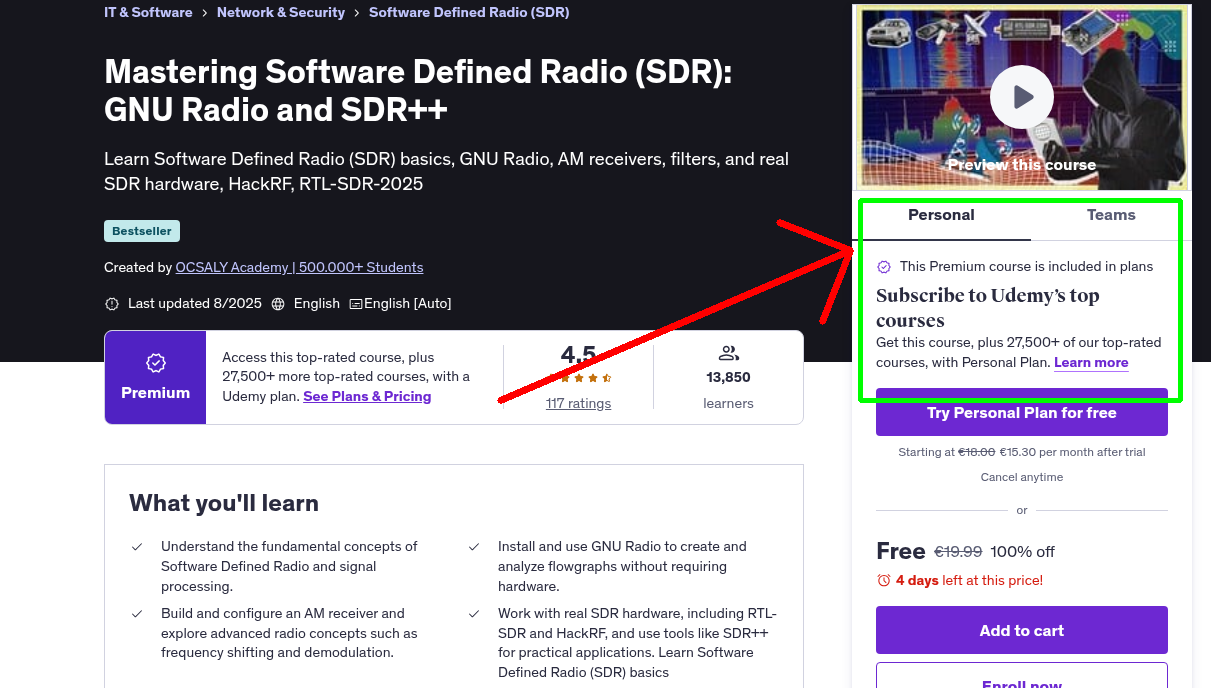The height and width of the screenshot is (688, 1211).
Task: Click the 'Subscribe to Udemy's top courses' heading
Action: [988, 307]
